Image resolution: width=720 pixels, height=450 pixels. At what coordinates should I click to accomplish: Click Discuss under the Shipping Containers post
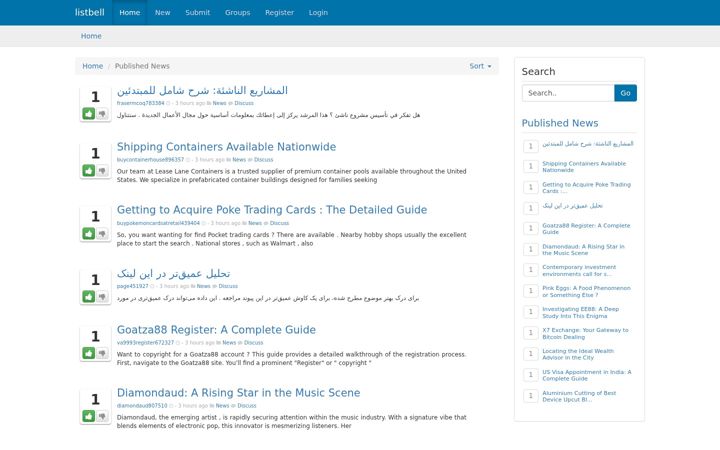click(x=264, y=160)
